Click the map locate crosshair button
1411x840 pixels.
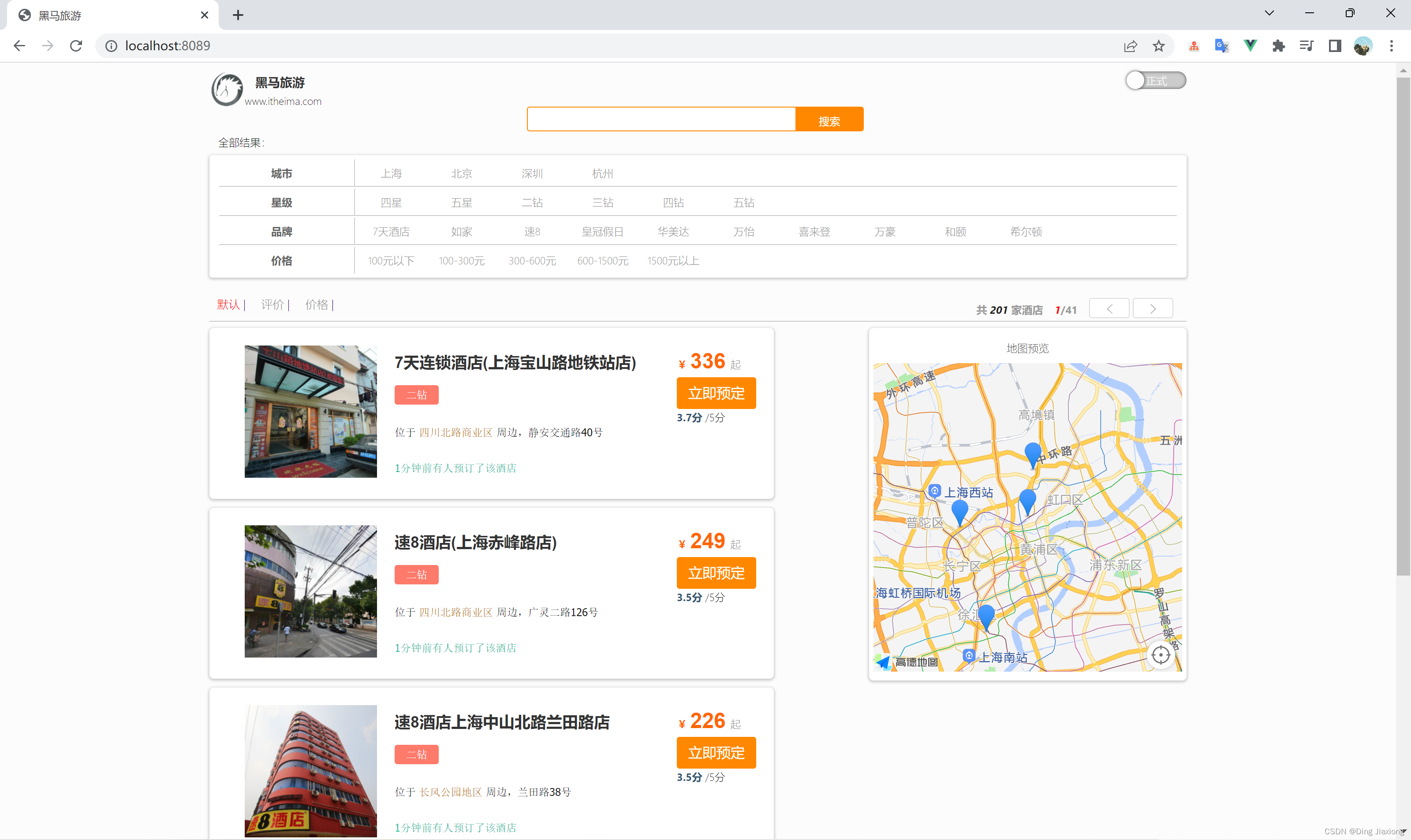click(x=1160, y=655)
